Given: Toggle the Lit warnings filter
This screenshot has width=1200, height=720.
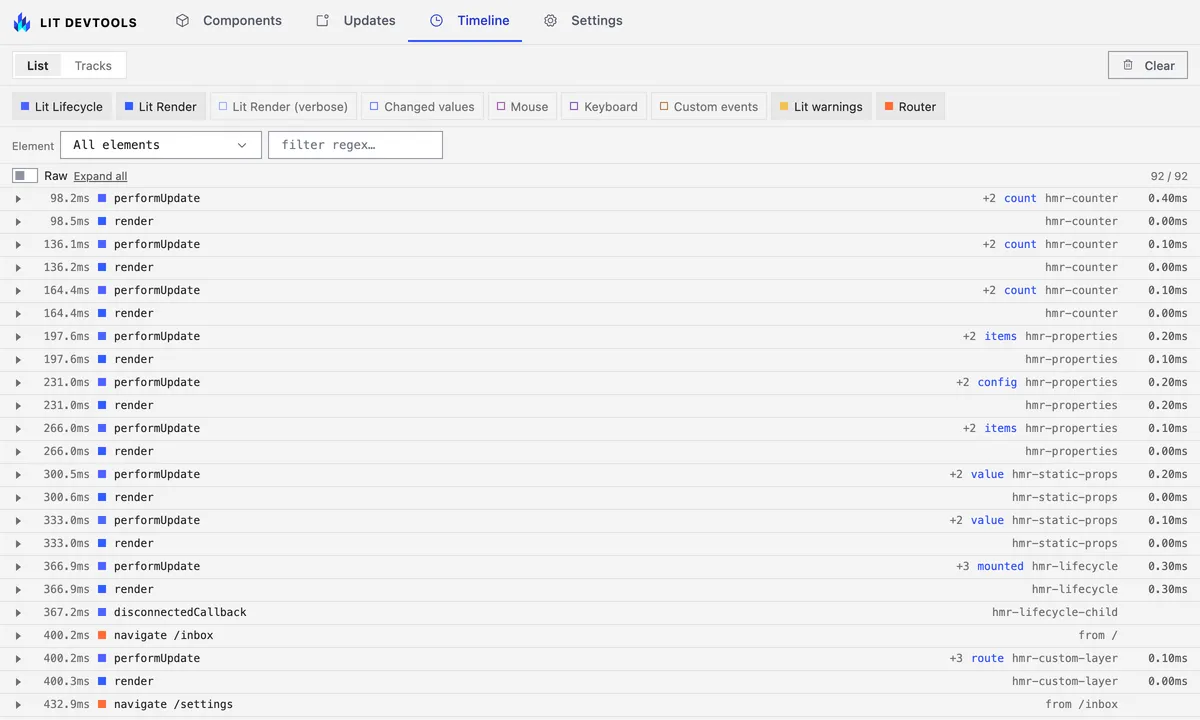Looking at the screenshot, I should pyautogui.click(x=821, y=106).
